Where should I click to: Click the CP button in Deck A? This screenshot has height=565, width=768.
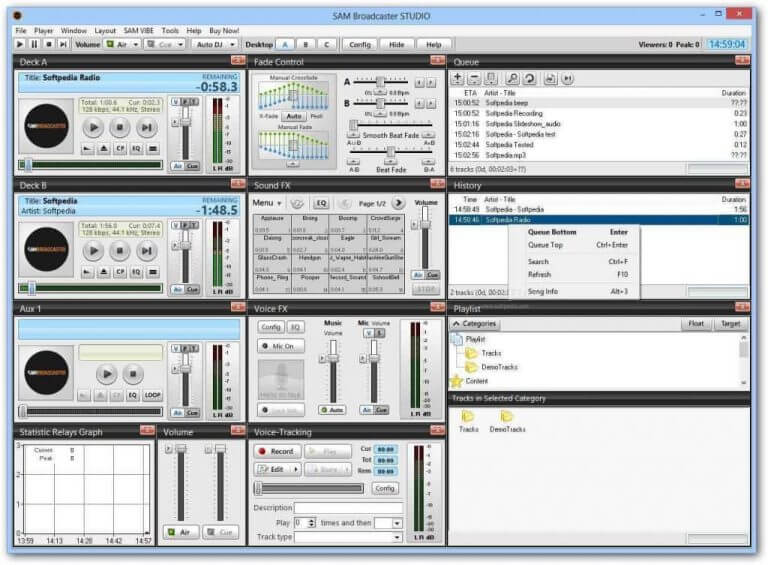[120, 148]
